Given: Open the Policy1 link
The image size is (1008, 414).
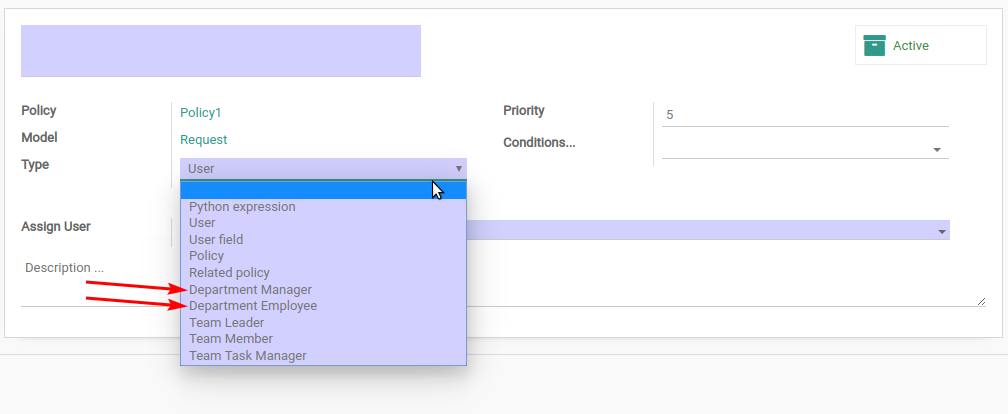Looking at the screenshot, I should pyautogui.click(x=201, y=112).
